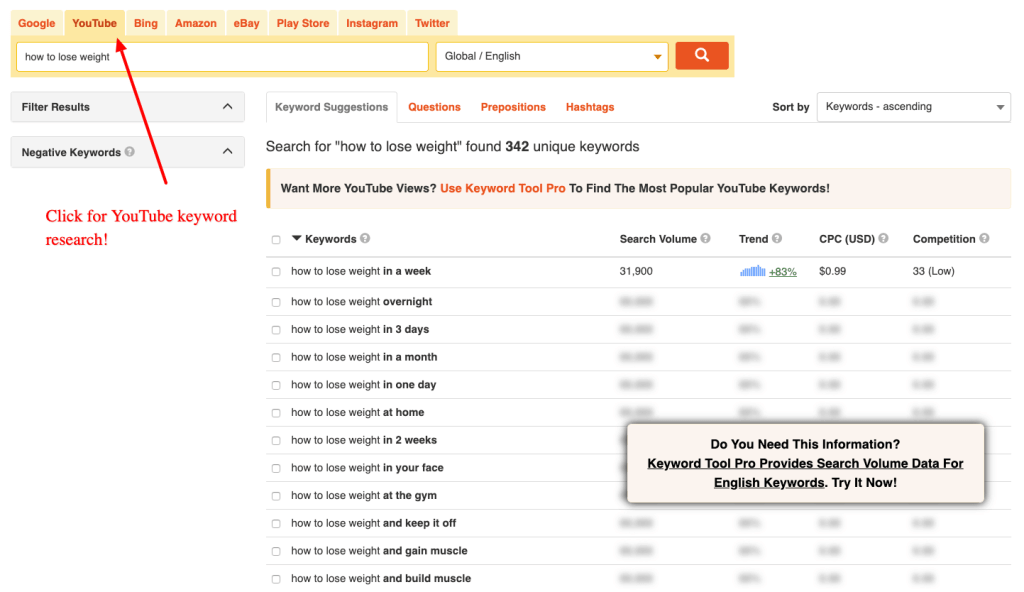
Task: Click help icon beside Keywords column header
Action: [x=365, y=239]
